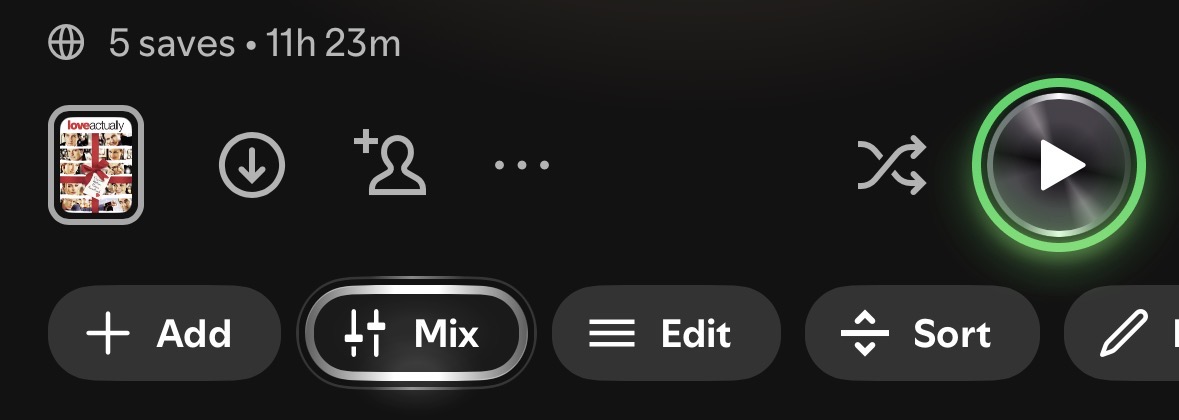Invite collaborators with the add person icon
Screen dimensions: 1179x420
(390, 162)
